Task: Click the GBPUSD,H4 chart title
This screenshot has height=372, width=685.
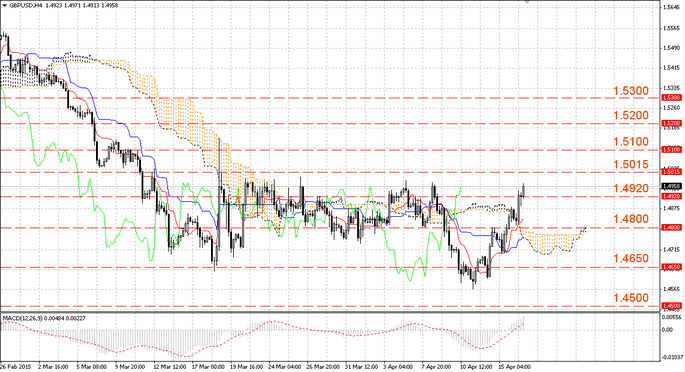Action: [x=25, y=6]
